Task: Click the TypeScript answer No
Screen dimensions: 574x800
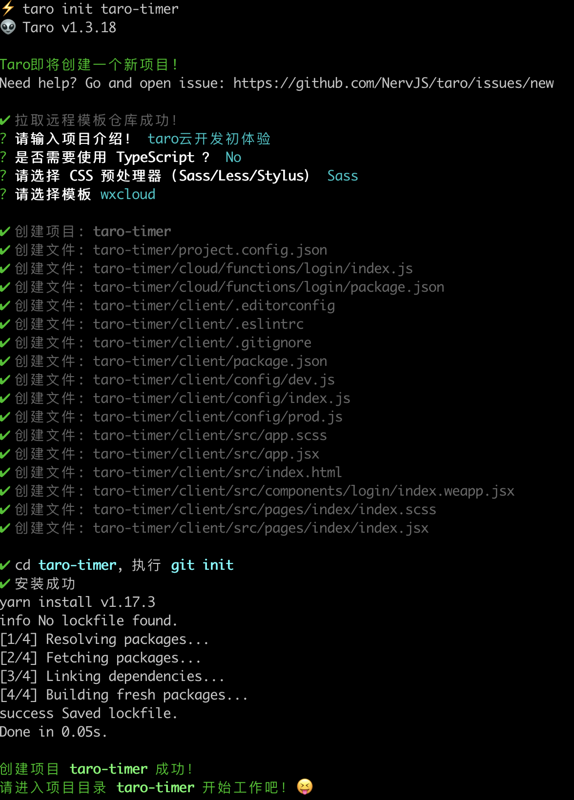Action: tap(233, 157)
